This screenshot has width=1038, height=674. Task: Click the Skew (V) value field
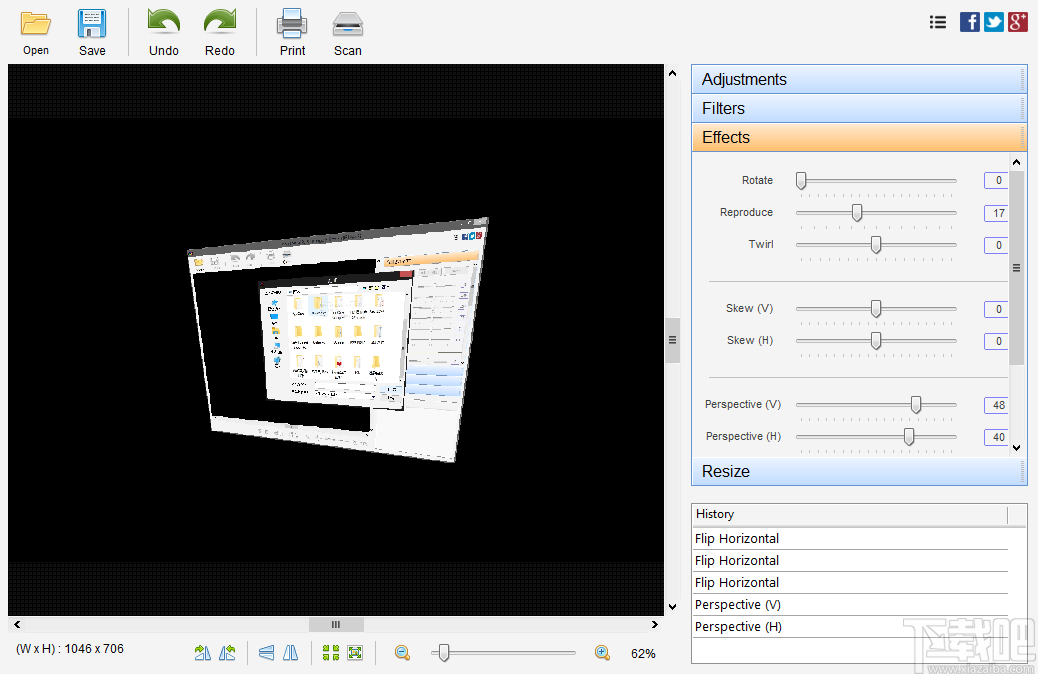pos(996,309)
